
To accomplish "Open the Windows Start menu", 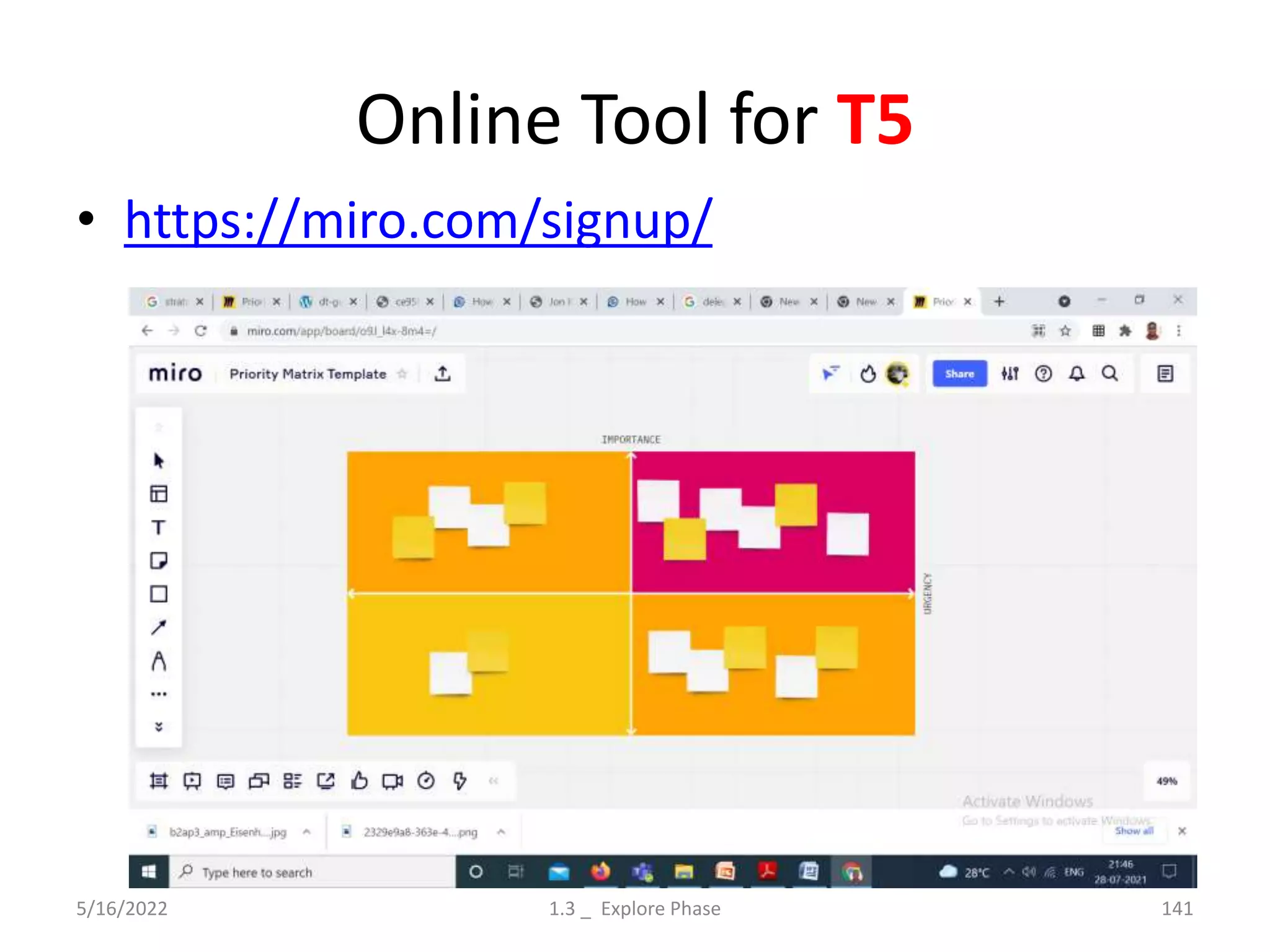I will (x=149, y=872).
